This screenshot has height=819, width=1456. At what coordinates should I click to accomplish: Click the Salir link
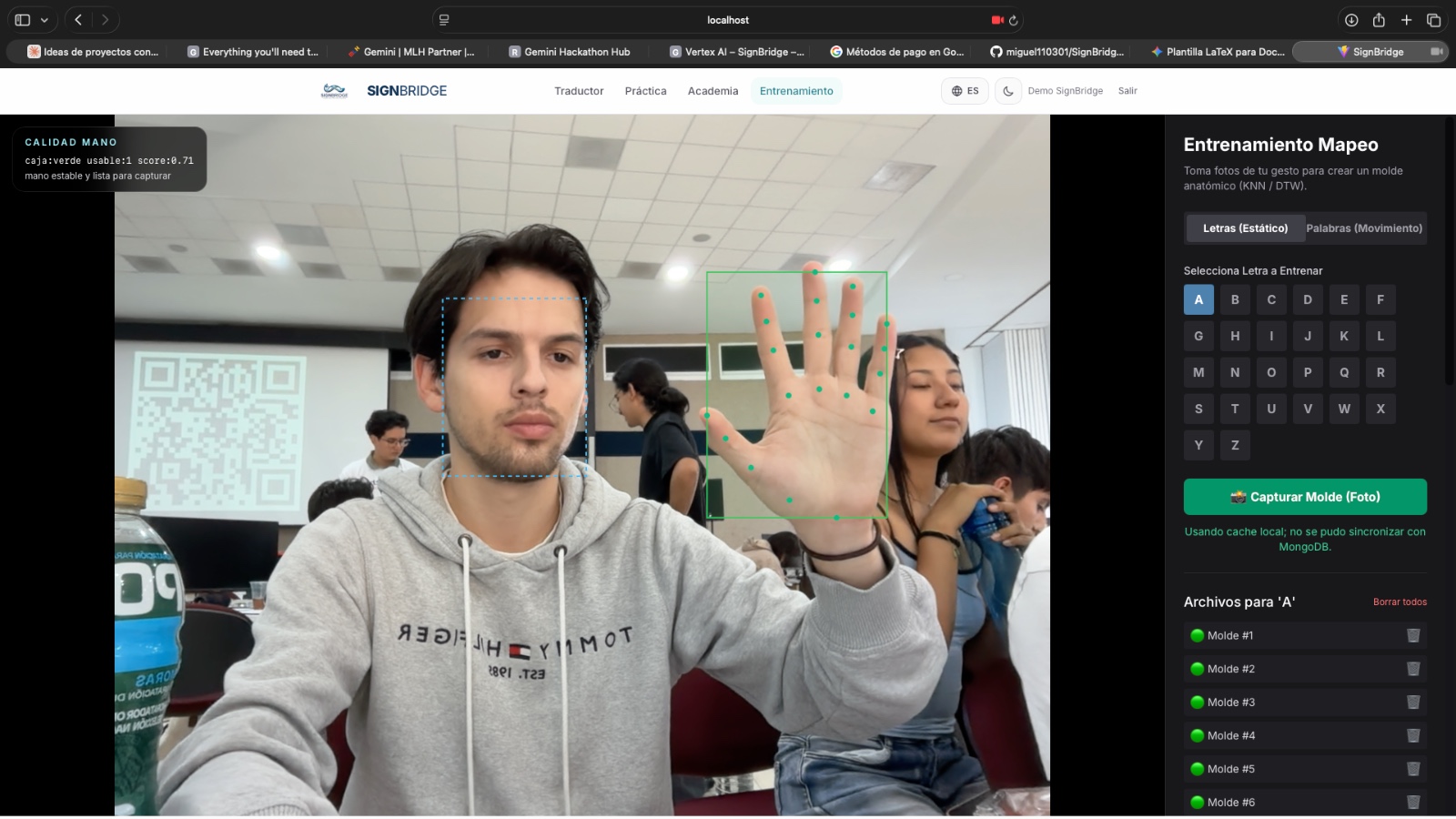click(x=1127, y=91)
